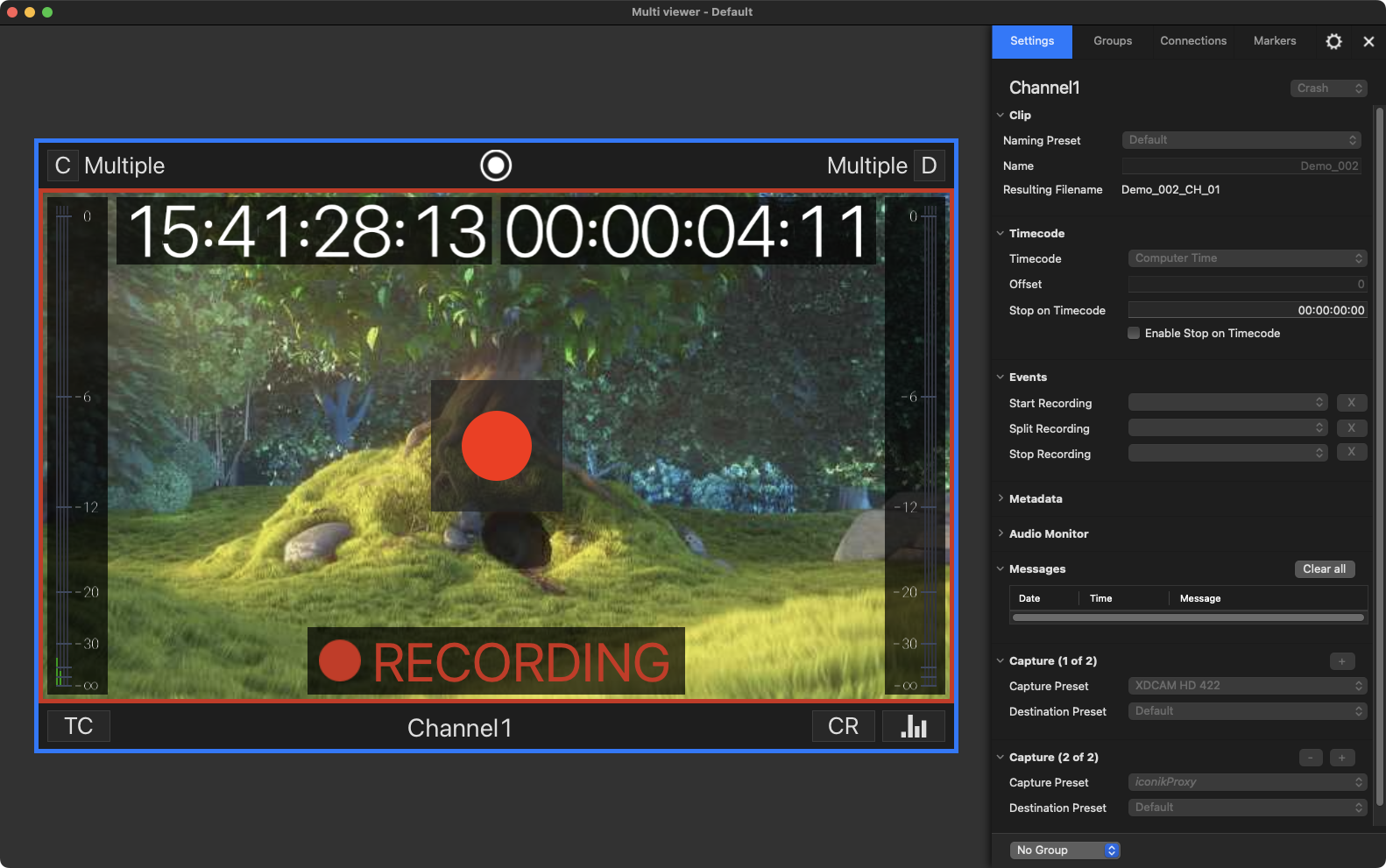The height and width of the screenshot is (868, 1386).
Task: Click the Messages horizontal scrollbar
Action: pos(1189,617)
